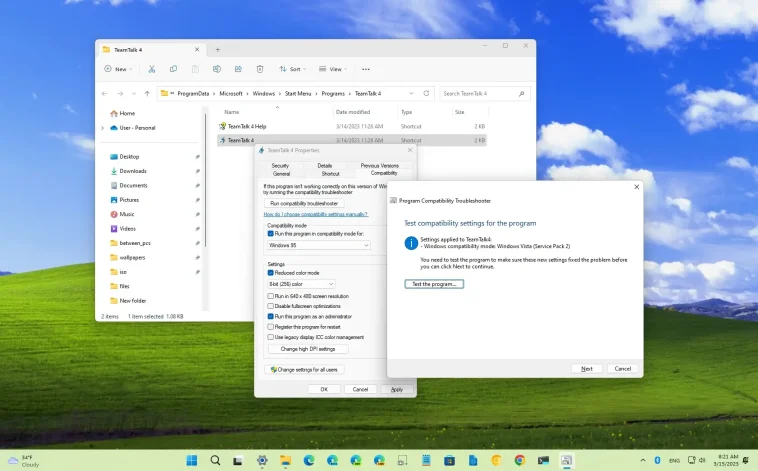Viewport: 758px width, 471px height.
Task: Open the Sort dropdown in Explorer toolbar
Action: [x=294, y=69]
